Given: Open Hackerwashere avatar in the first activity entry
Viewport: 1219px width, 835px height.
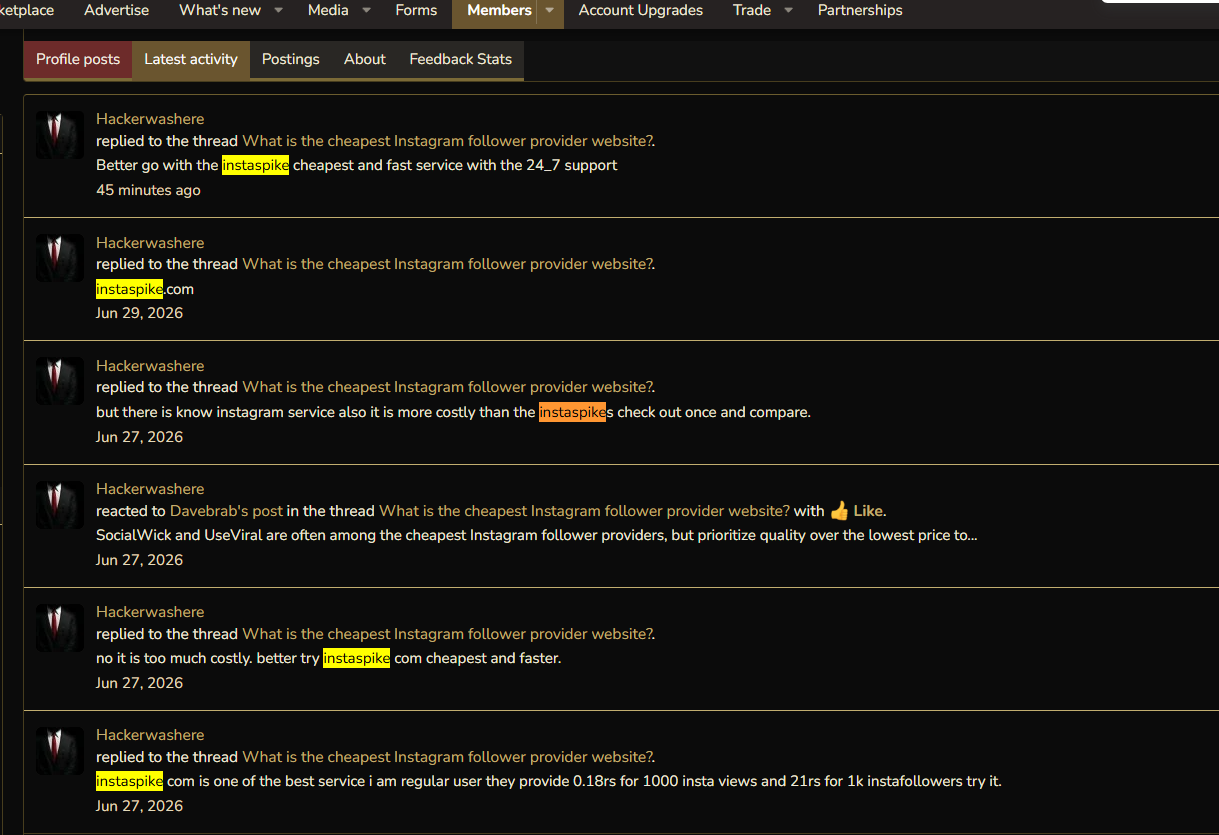Looking at the screenshot, I should (x=60, y=135).
